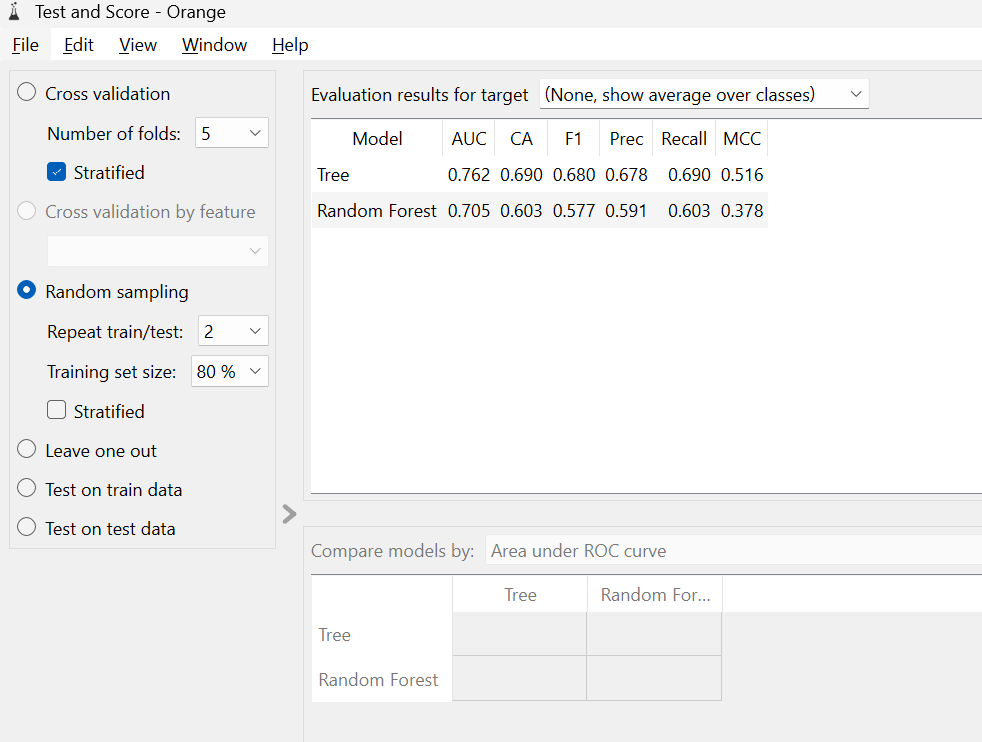Click the Tree Prec value 0.678
Image resolution: width=982 pixels, height=742 pixels.
[x=626, y=175]
